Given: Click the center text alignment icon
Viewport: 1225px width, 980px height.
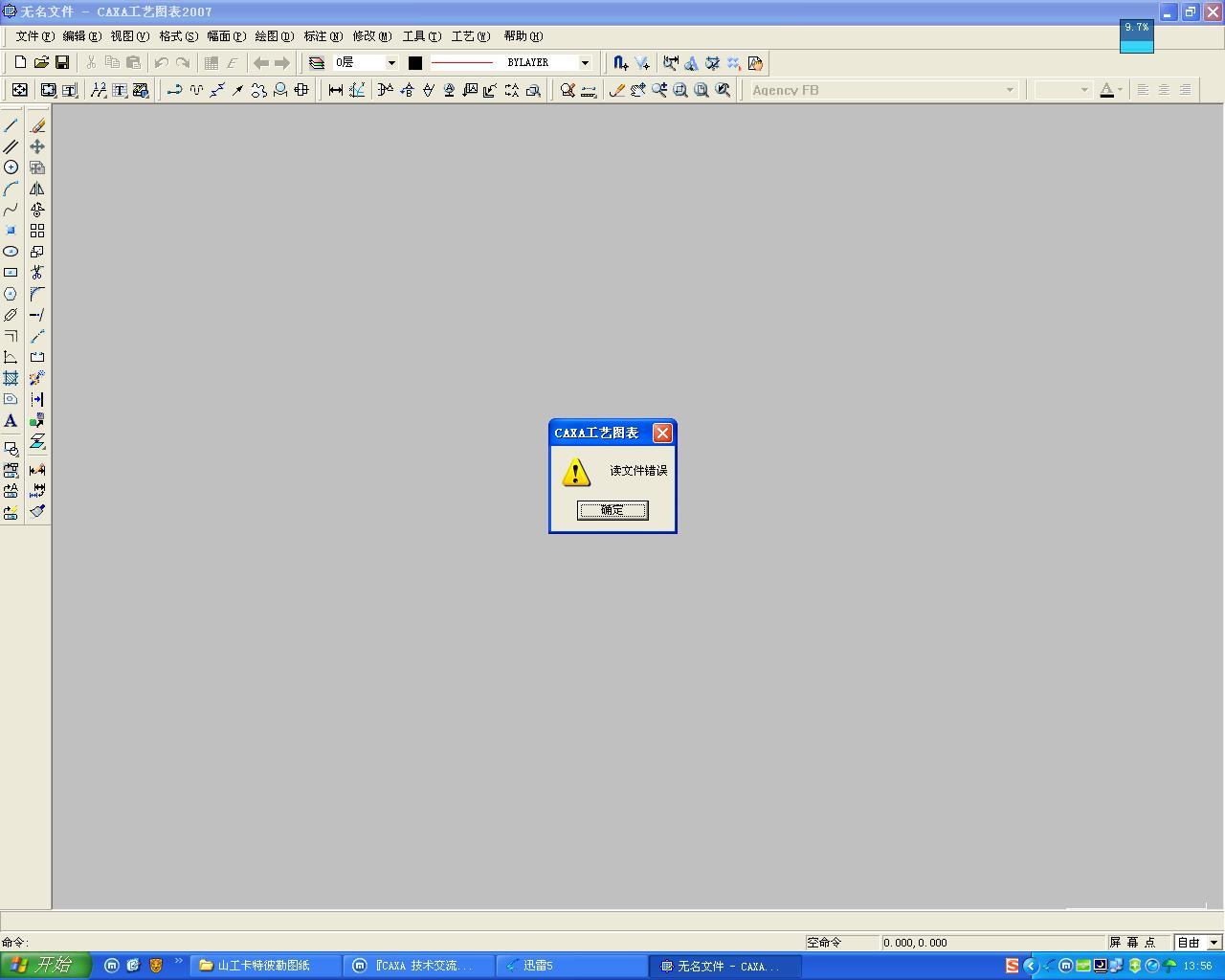Looking at the screenshot, I should click(x=1164, y=90).
